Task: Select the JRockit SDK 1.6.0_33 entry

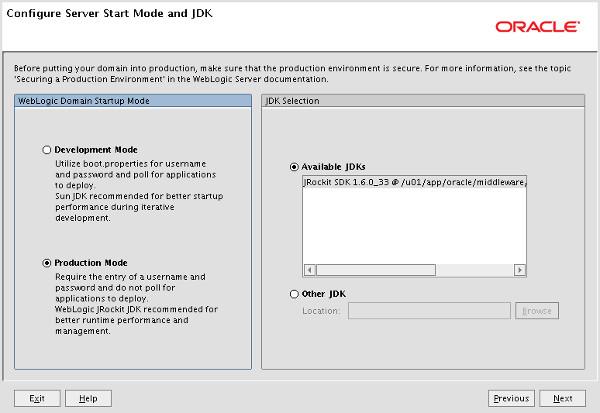Action: coord(414,182)
